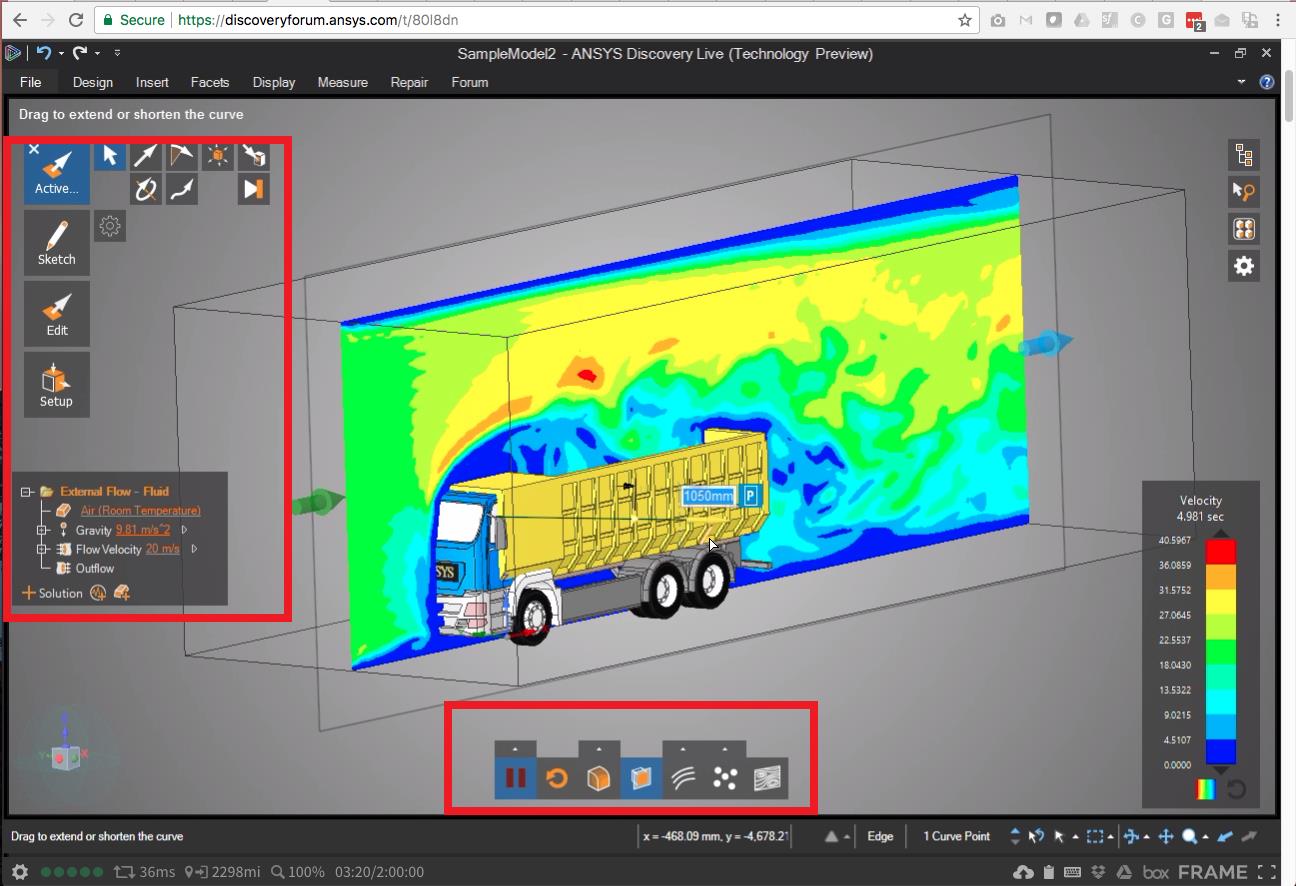
Task: Add a new Solution with plus button
Action: [x=29, y=593]
